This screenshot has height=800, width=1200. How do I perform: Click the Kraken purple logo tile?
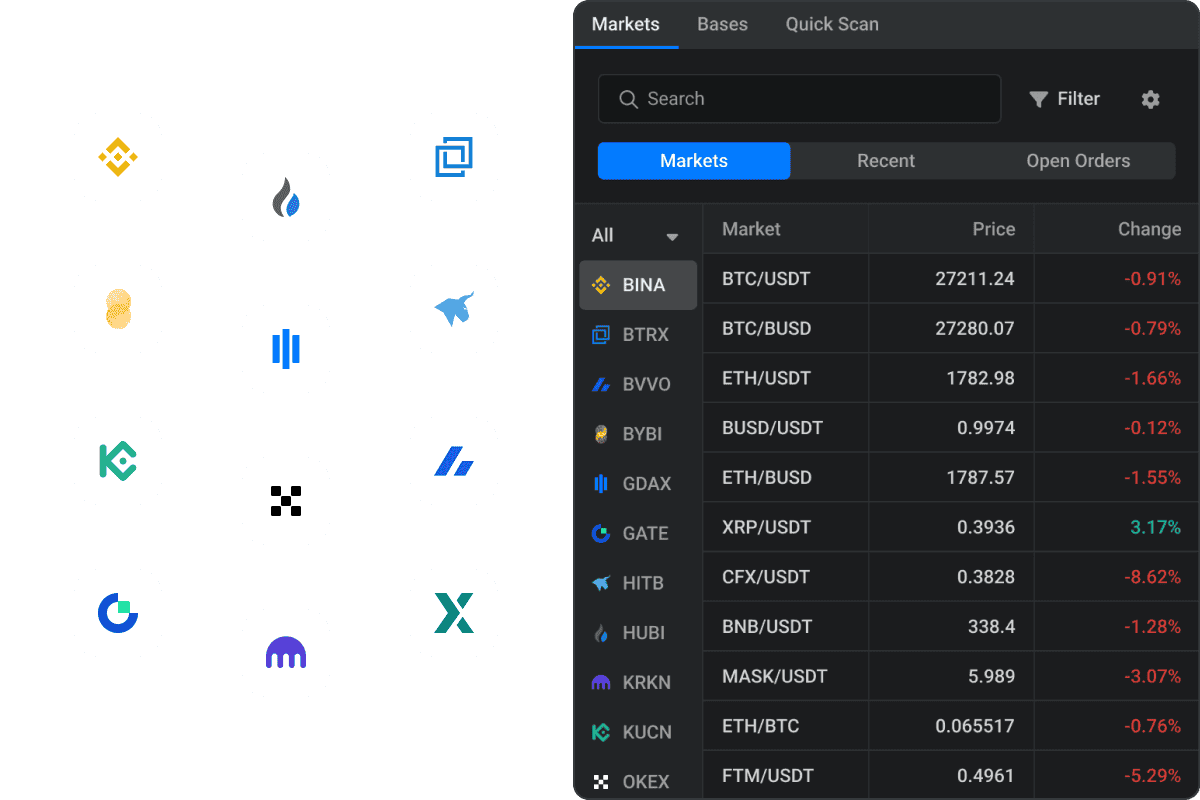click(286, 653)
